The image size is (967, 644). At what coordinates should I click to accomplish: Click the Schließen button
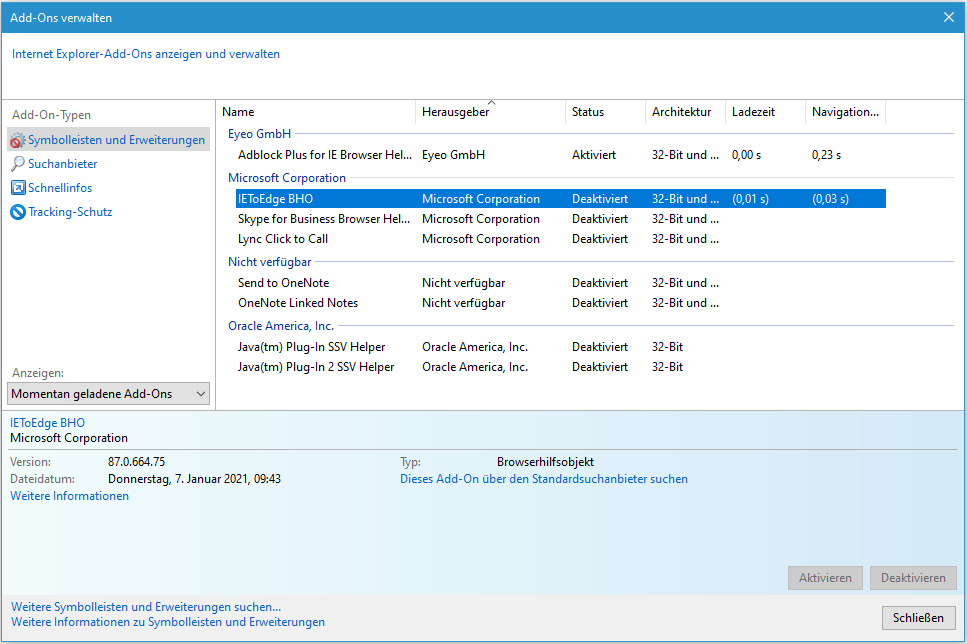click(918, 617)
